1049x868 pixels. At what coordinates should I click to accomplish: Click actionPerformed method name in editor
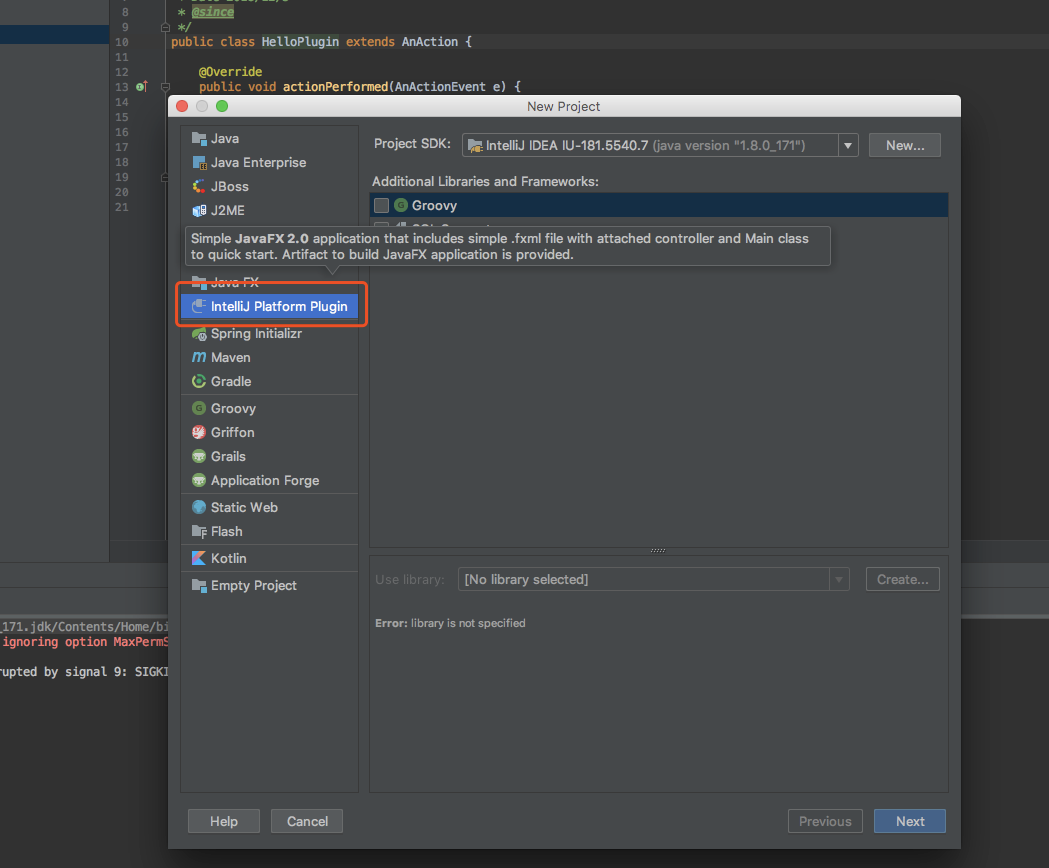click(335, 86)
